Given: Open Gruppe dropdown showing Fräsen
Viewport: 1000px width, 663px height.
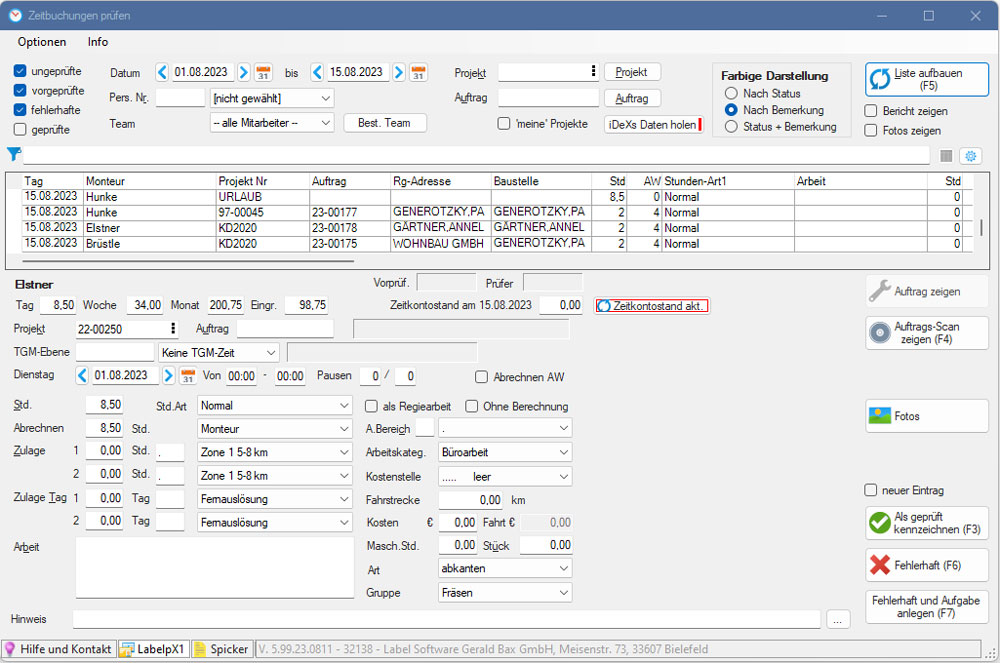Looking at the screenshot, I should pyautogui.click(x=504, y=593).
